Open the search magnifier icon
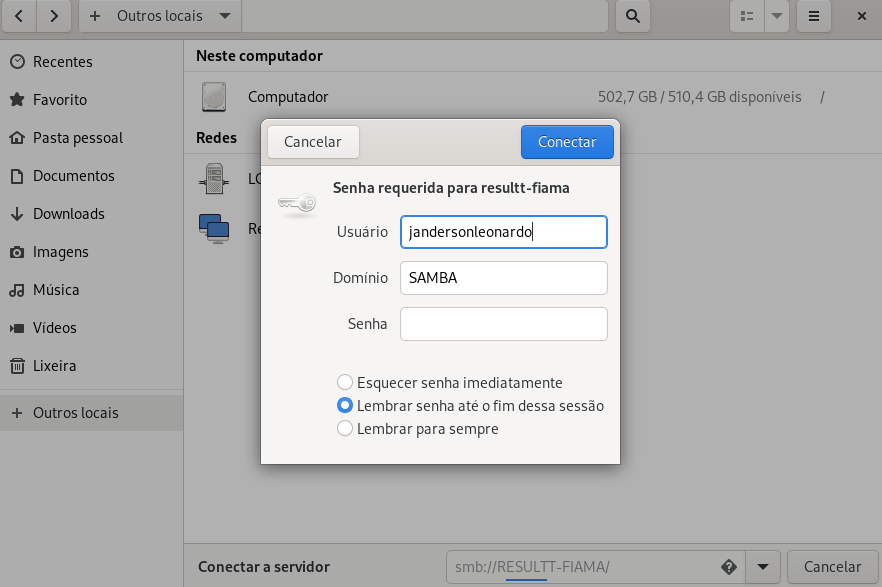Screen dimensions: 882x587 coord(632,16)
